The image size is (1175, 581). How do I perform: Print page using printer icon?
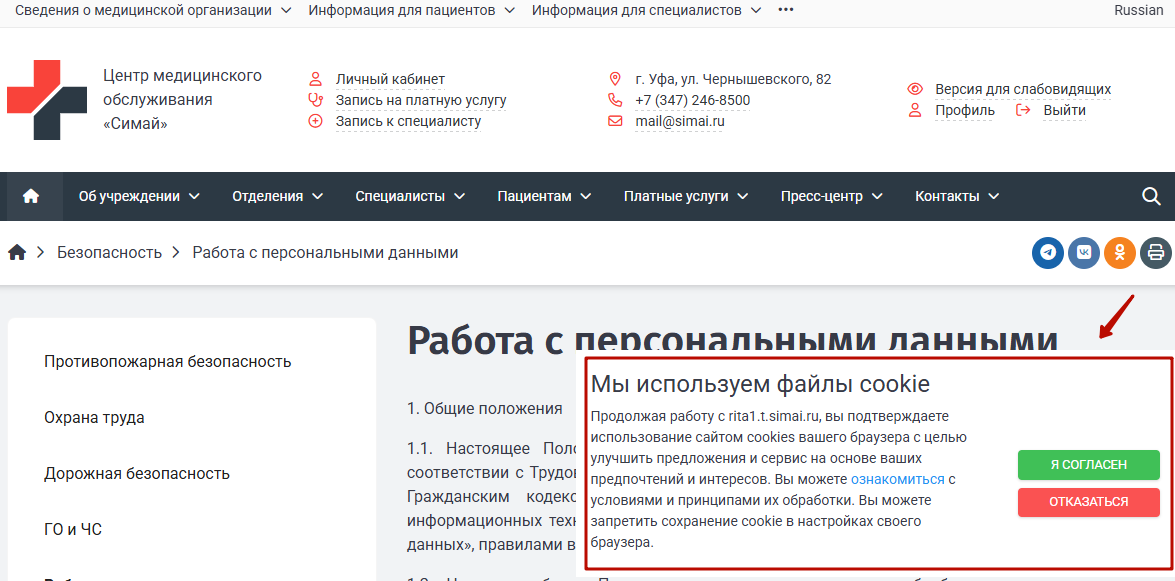(1155, 253)
